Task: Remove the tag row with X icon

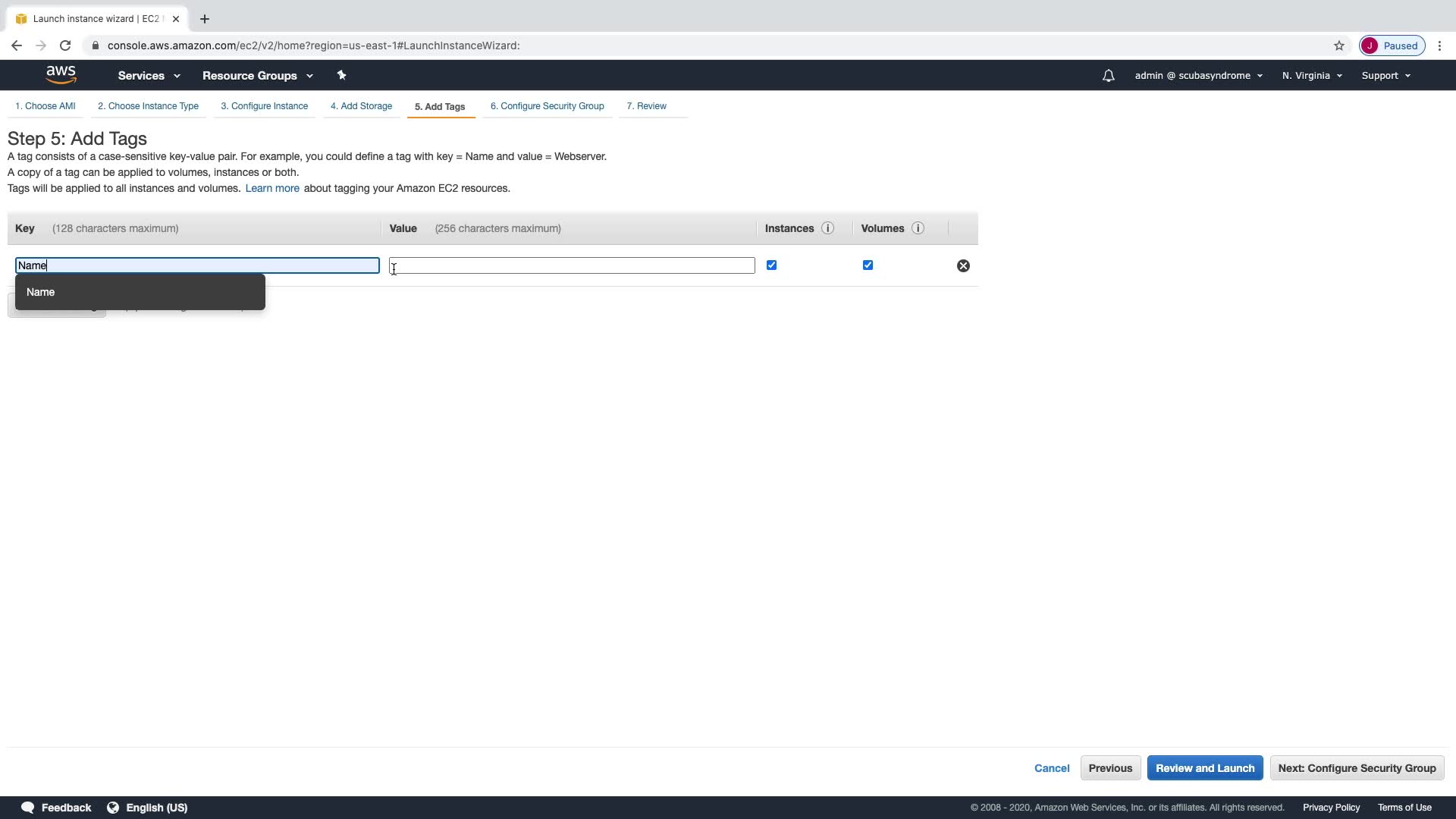Action: 963,265
